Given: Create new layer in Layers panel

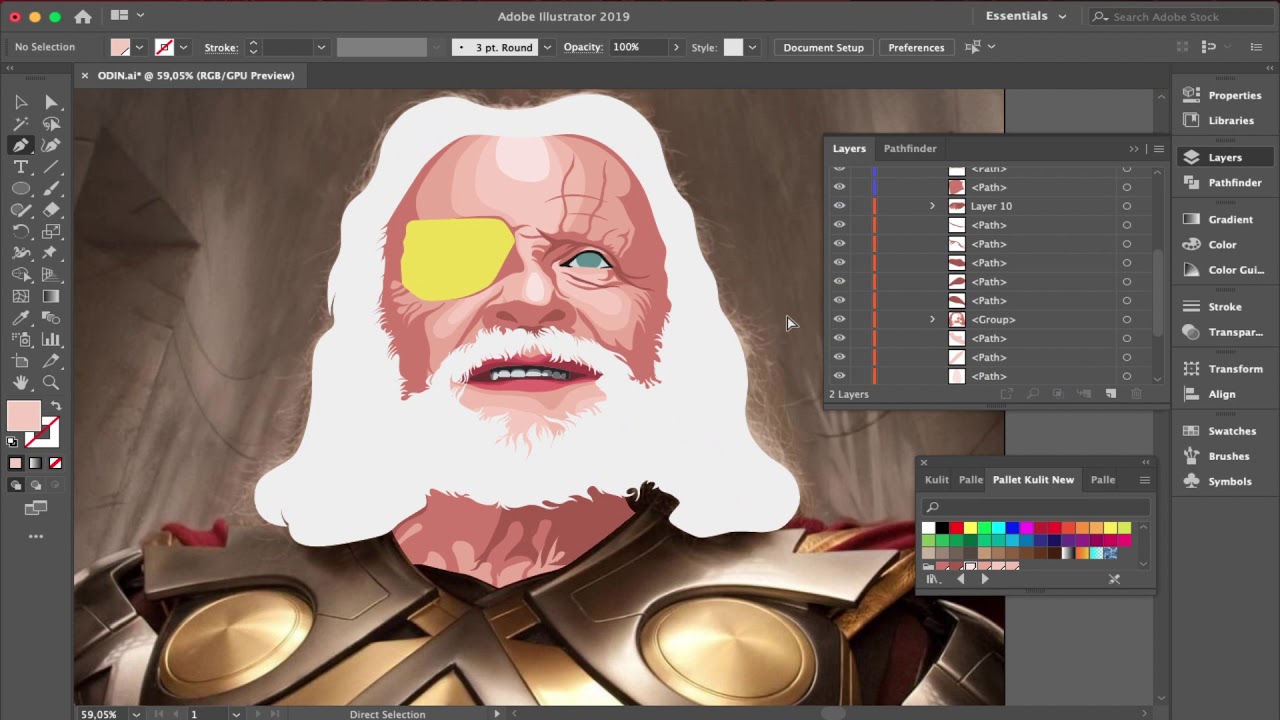Looking at the screenshot, I should click(x=1111, y=394).
